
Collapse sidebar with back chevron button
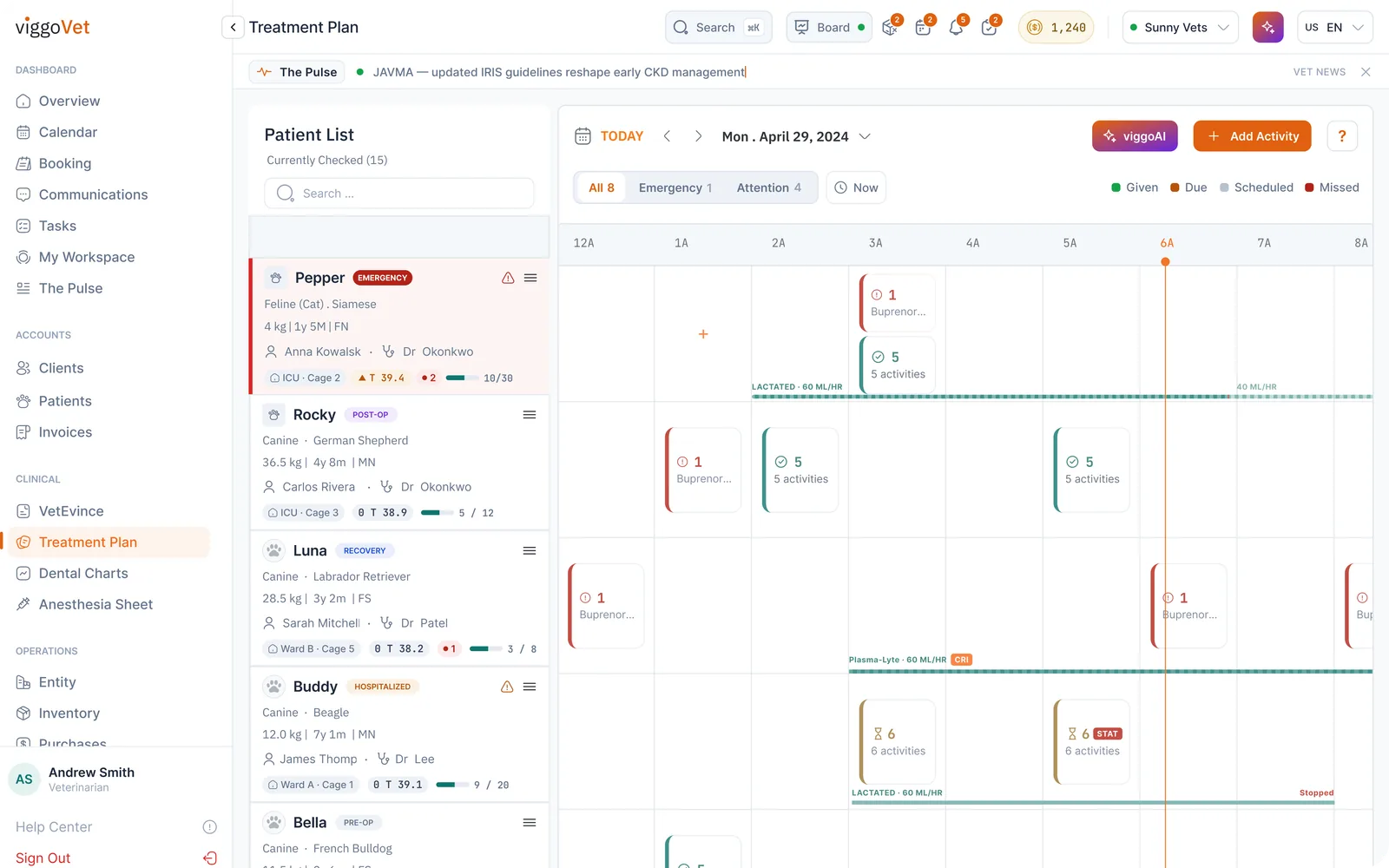(233, 28)
